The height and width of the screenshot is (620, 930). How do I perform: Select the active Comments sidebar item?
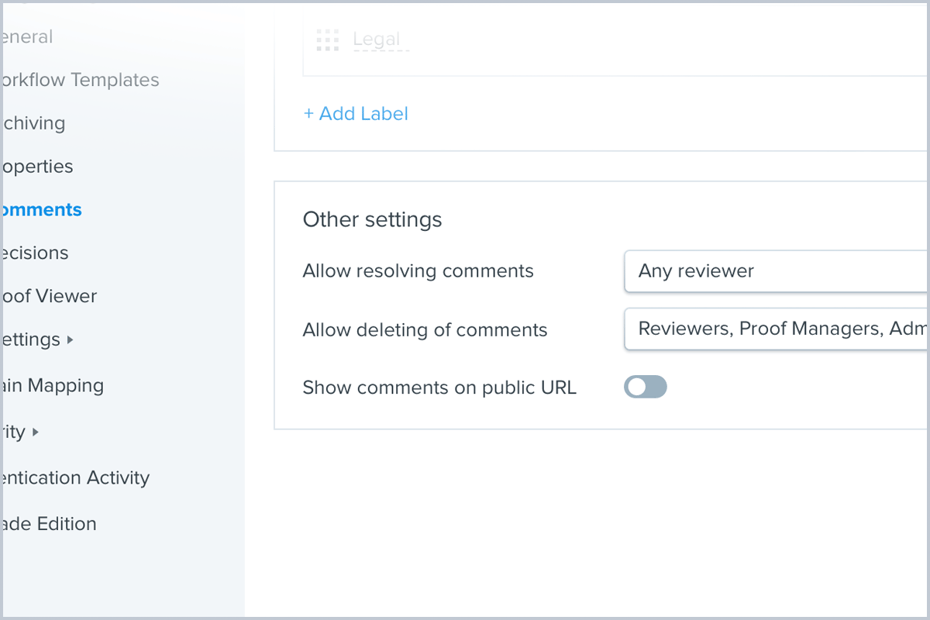[x=41, y=210]
